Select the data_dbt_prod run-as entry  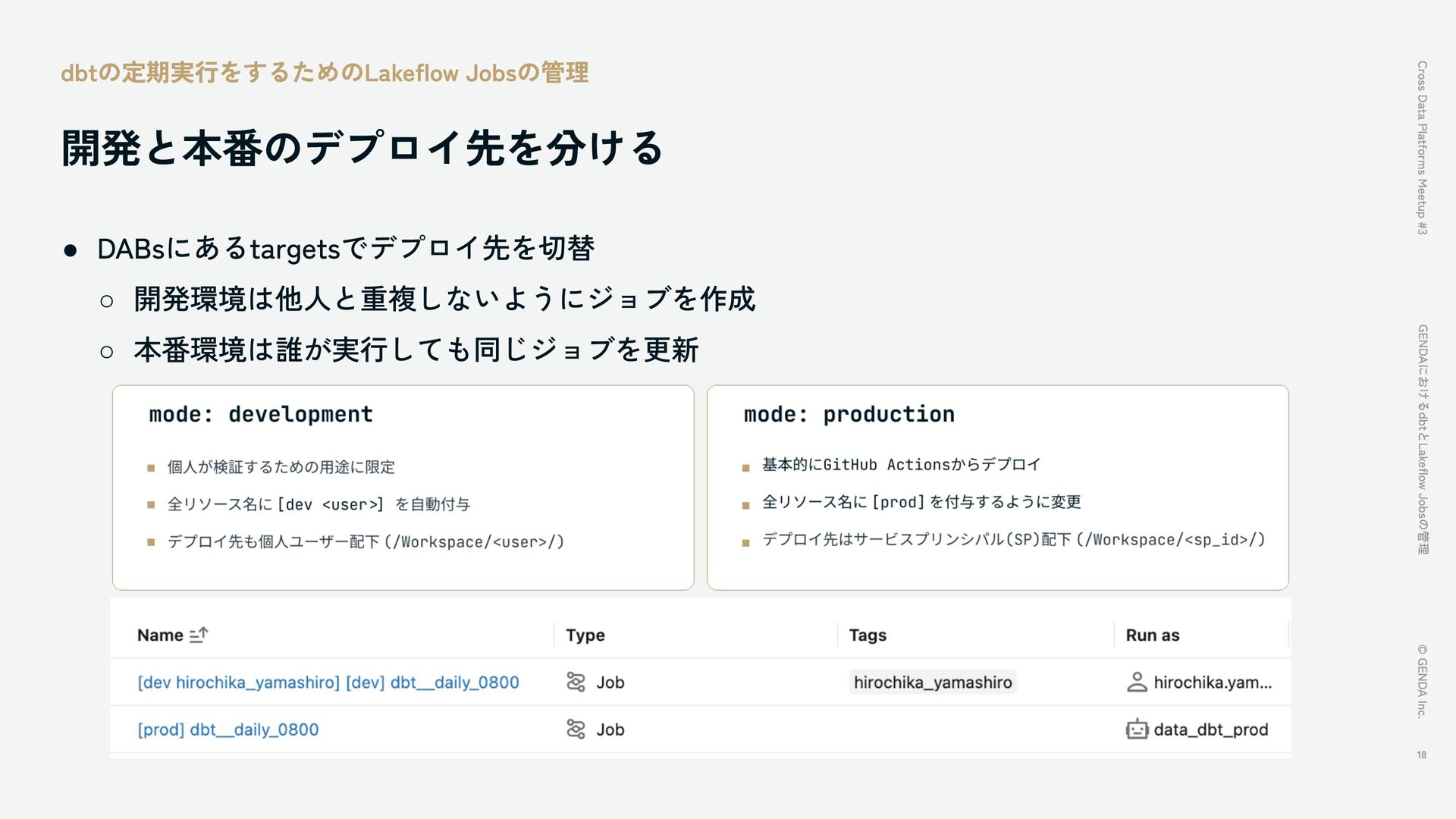(x=1211, y=730)
